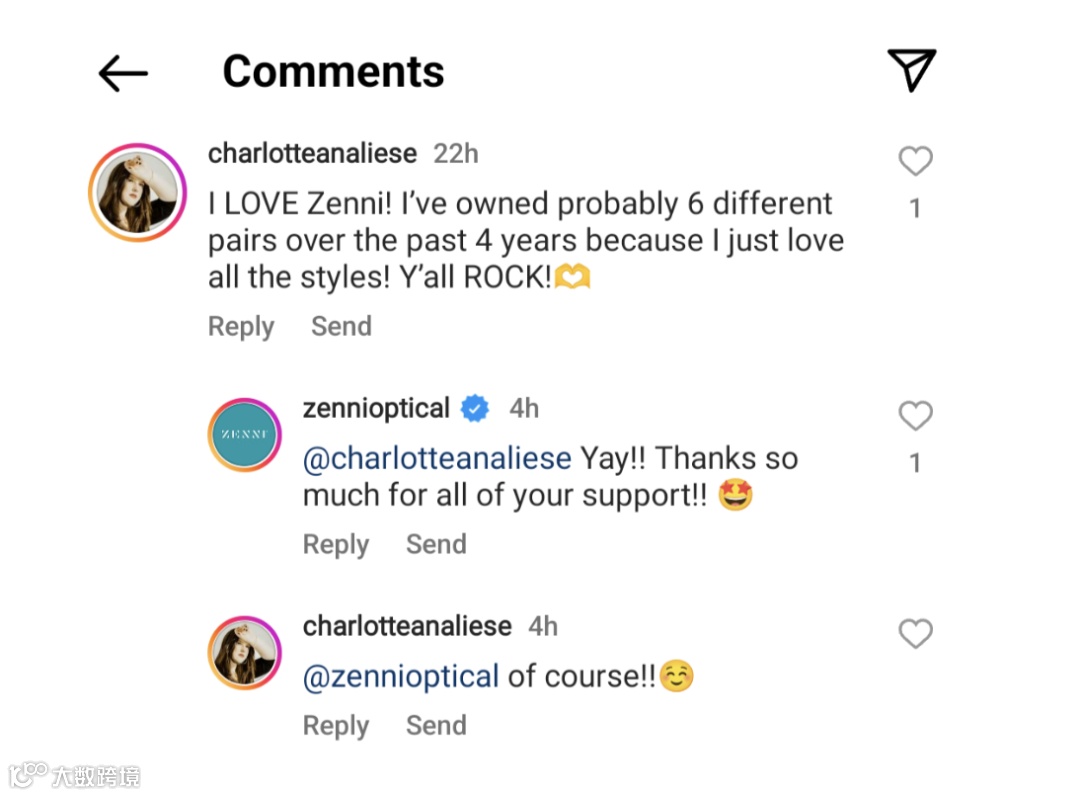Open charlotteanaliese avatar on last reply
This screenshot has height=796, width=1080.
[x=244, y=652]
